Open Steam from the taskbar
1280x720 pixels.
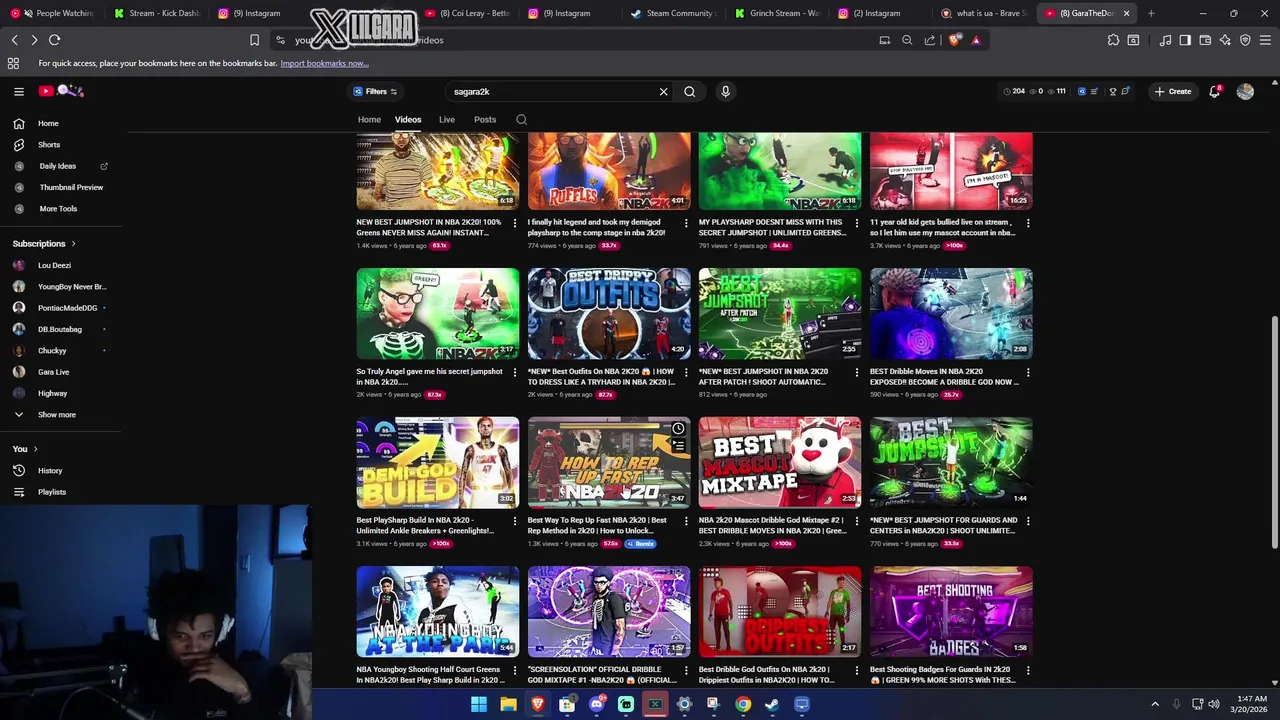click(x=772, y=704)
